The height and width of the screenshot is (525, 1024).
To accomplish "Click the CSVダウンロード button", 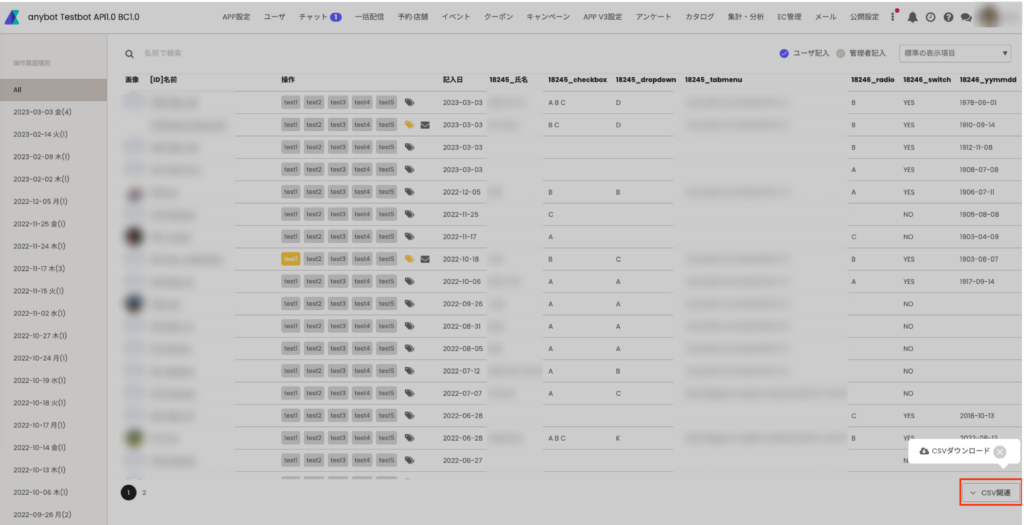I will point(955,451).
